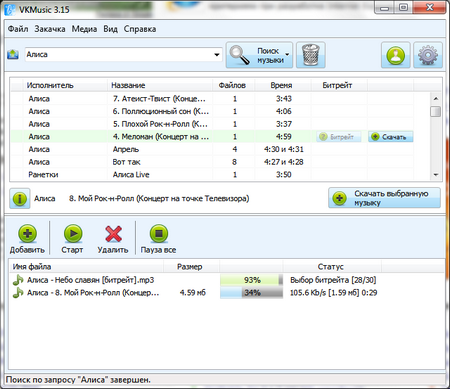Click the trash bin clear button
450x389 pixels.
coord(311,55)
